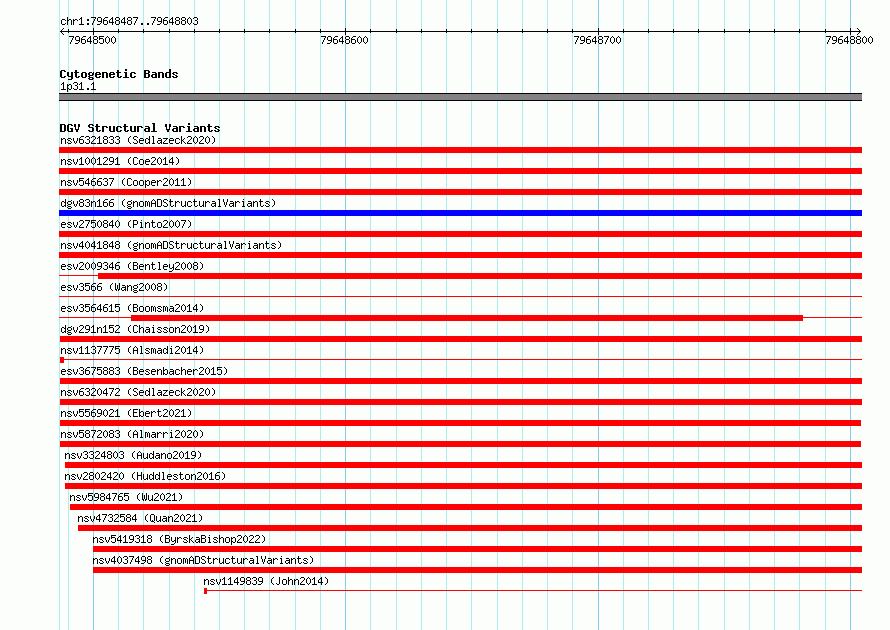Image resolution: width=890 pixels, height=630 pixels.
Task: Open the esv3564615 (Boomsma2014) label
Action: point(132,308)
